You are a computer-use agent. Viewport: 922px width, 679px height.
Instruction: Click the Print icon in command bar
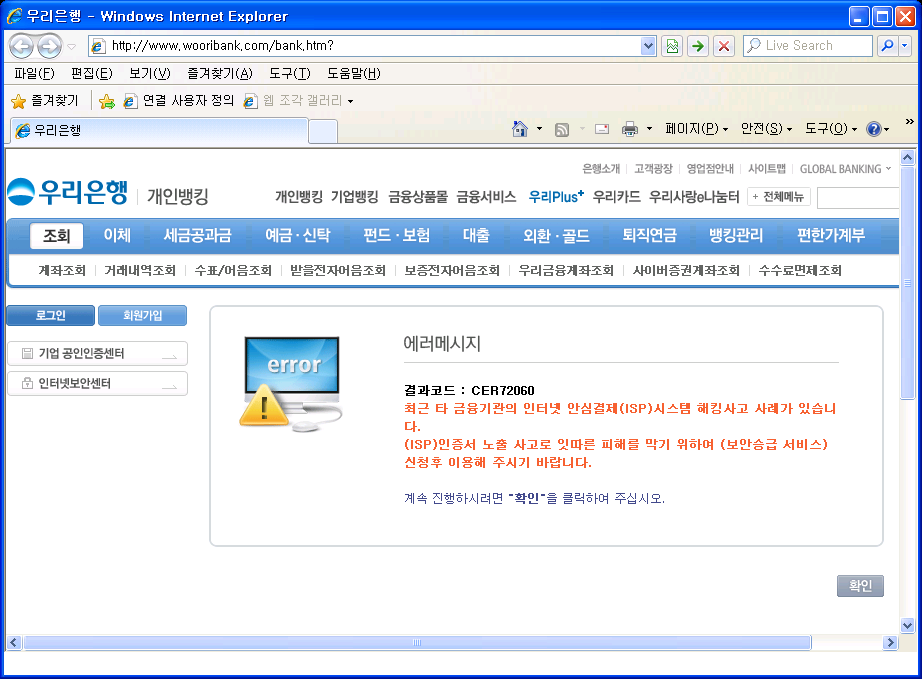pos(630,129)
